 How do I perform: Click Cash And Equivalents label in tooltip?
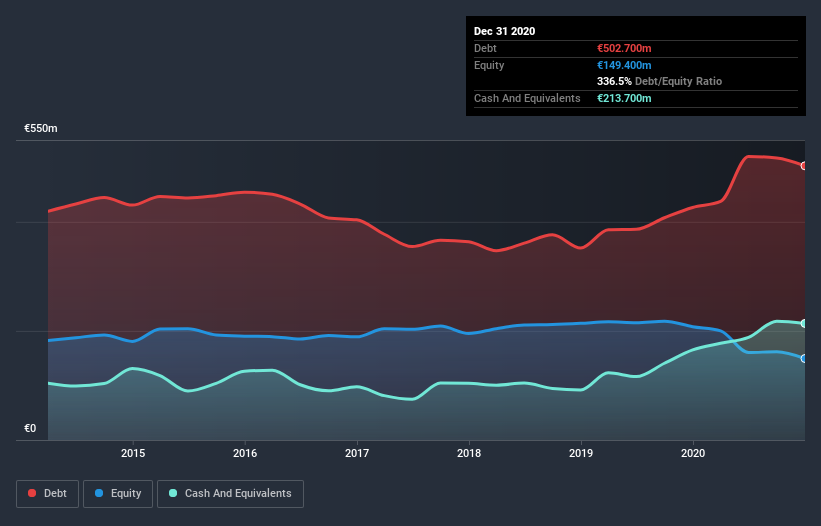(527, 98)
